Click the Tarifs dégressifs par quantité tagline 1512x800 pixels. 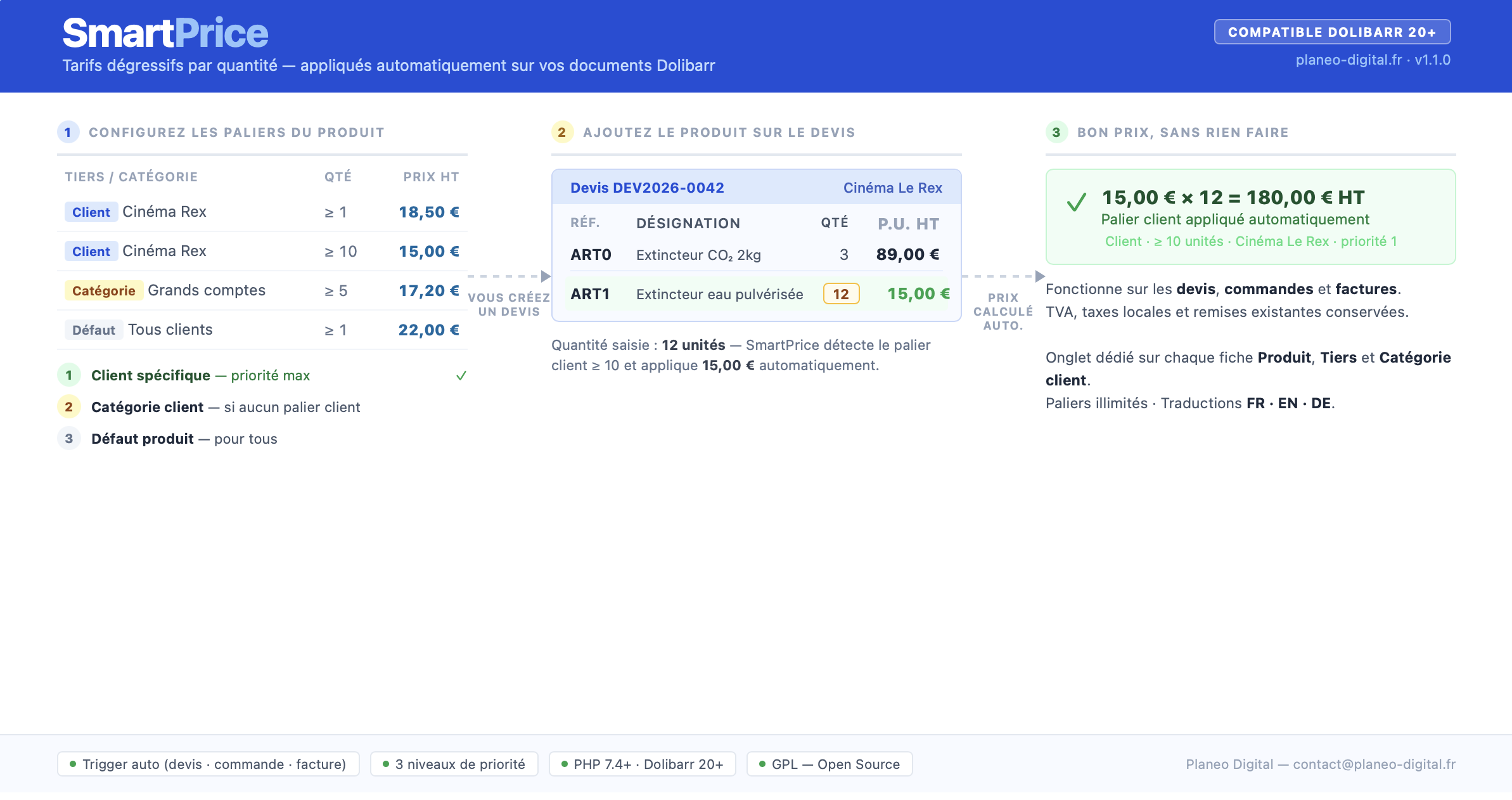tap(388, 65)
